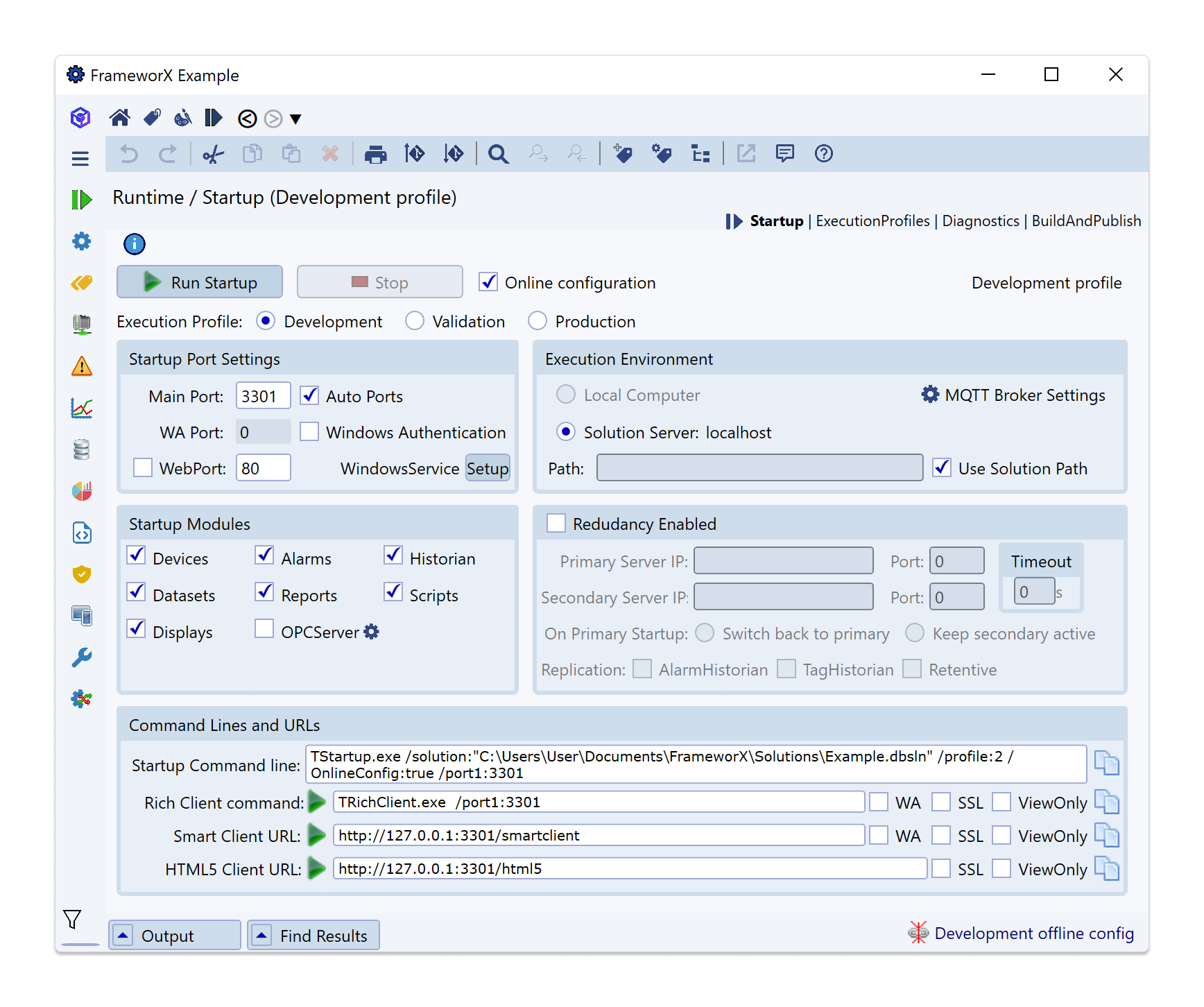The image size is (1204, 1007).
Task: Expand the Find Results panel
Action: click(313, 936)
